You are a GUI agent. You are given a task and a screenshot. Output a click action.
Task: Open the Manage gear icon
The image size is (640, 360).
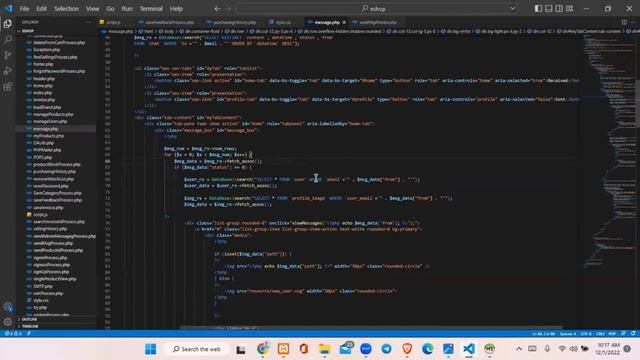coord(7,322)
